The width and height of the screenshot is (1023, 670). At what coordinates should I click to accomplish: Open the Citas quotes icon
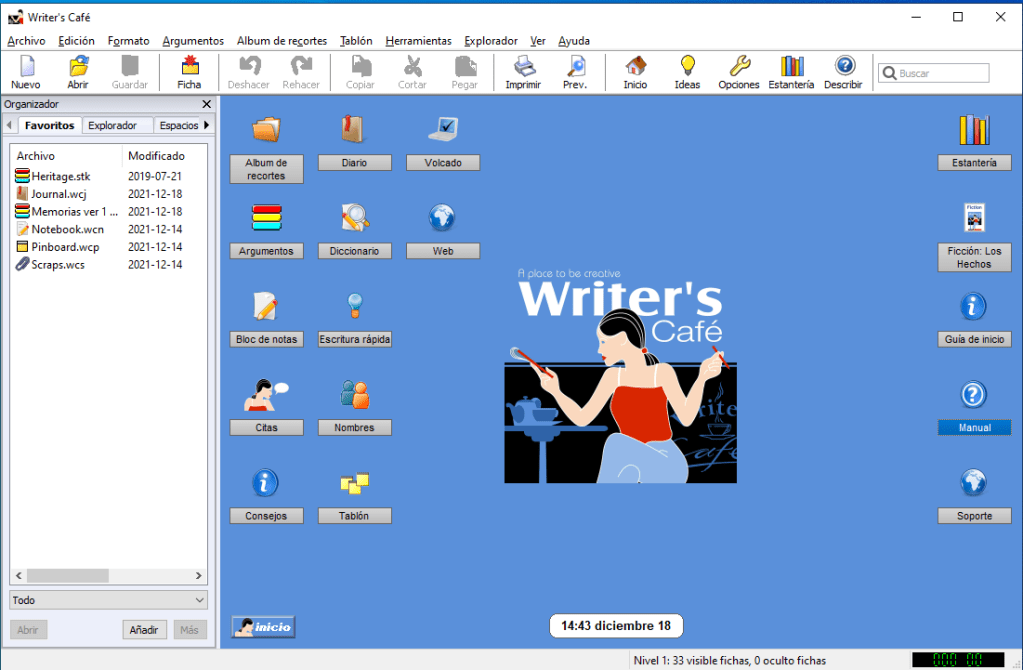point(266,394)
